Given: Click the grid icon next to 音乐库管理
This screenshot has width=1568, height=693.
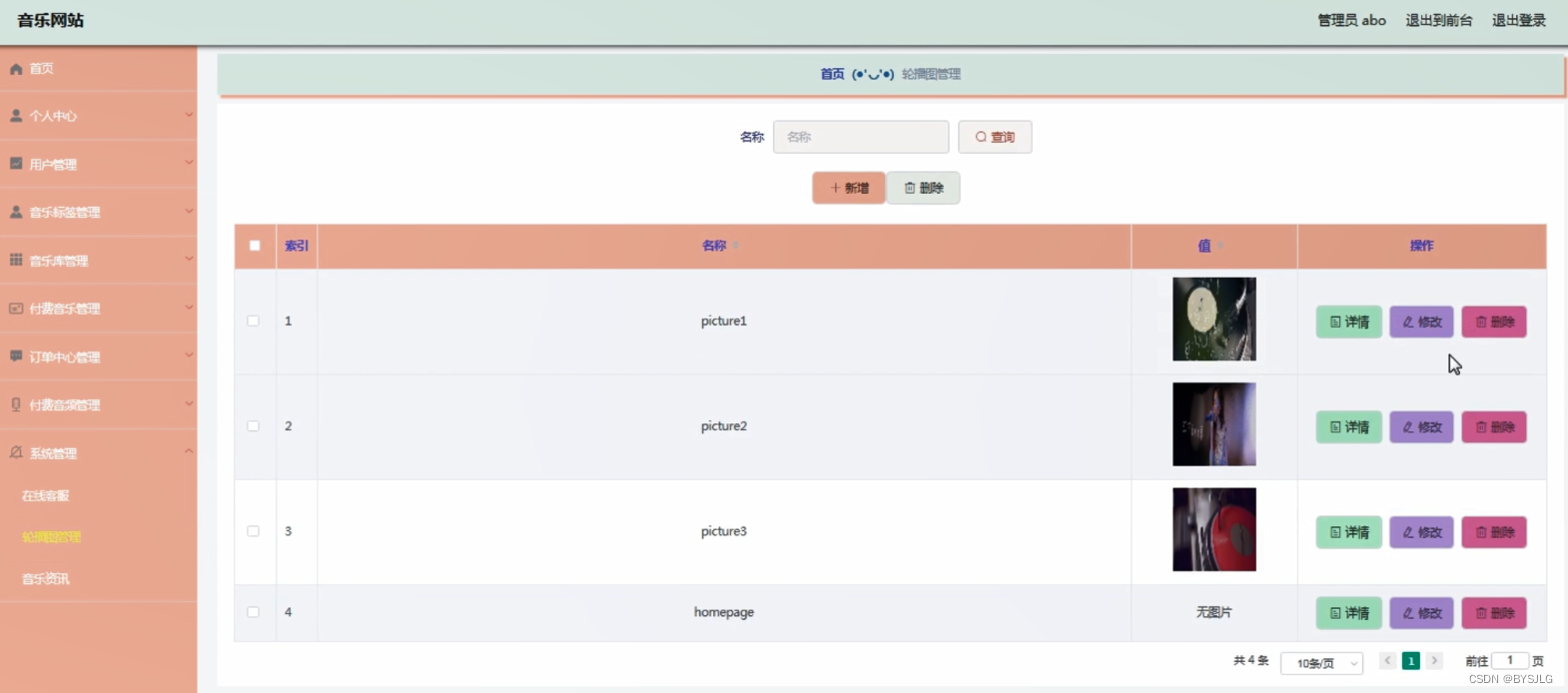Looking at the screenshot, I should click(16, 260).
